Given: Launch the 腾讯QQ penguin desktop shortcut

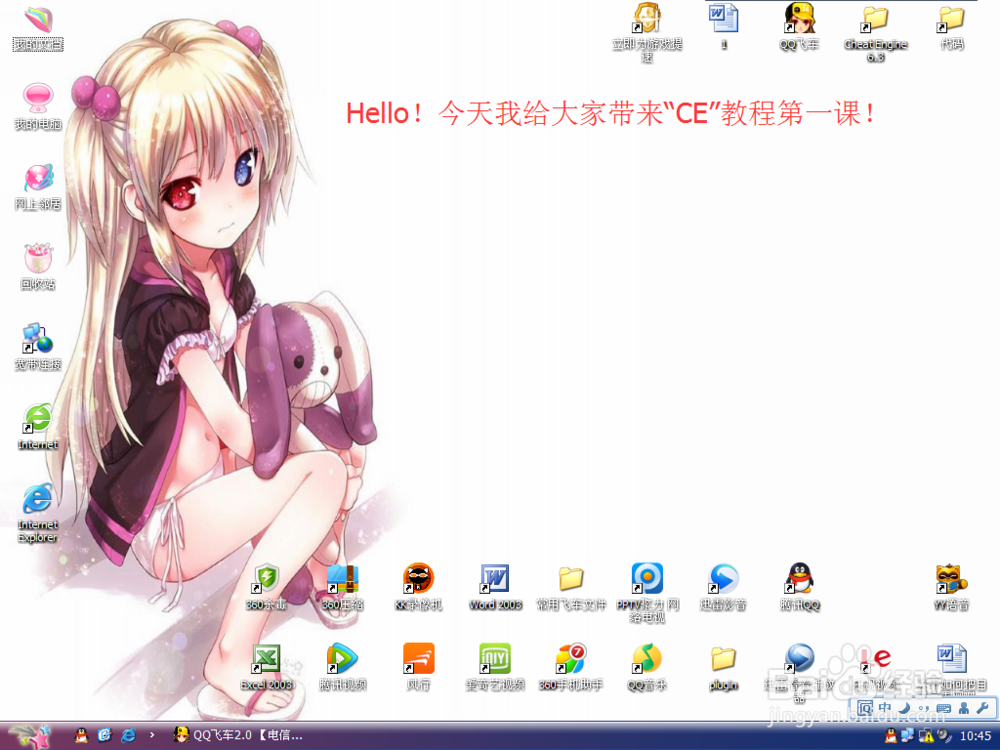Looking at the screenshot, I should 800,587.
